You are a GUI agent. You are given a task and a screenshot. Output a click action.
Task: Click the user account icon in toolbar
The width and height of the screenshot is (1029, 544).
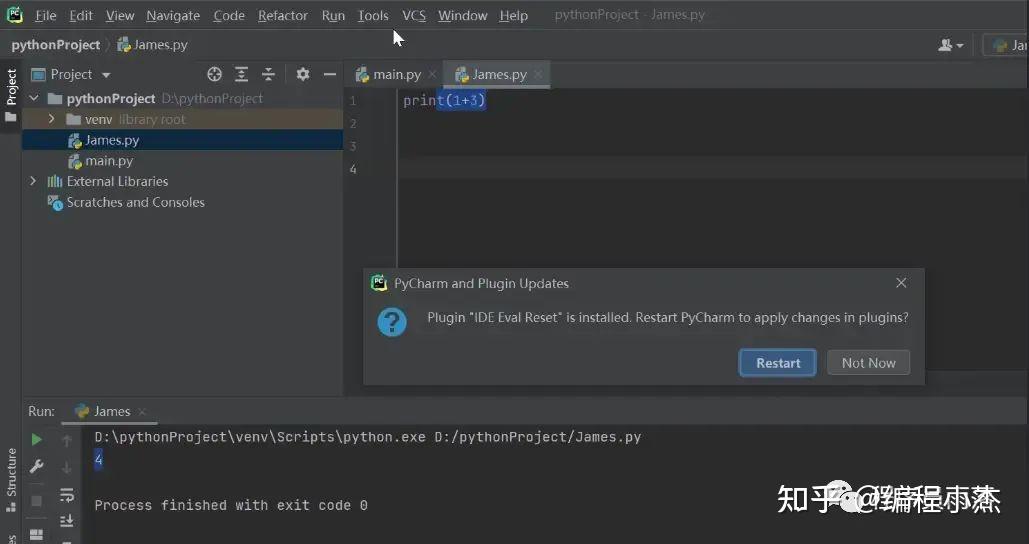pyautogui.click(x=950, y=45)
